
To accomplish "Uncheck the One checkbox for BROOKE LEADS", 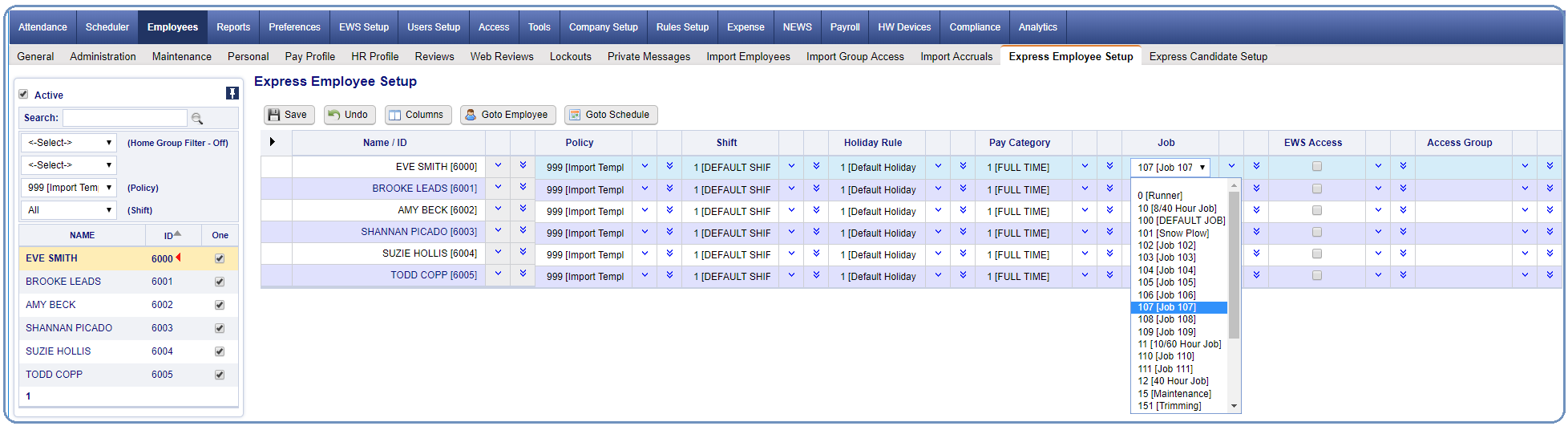I will tap(220, 282).
